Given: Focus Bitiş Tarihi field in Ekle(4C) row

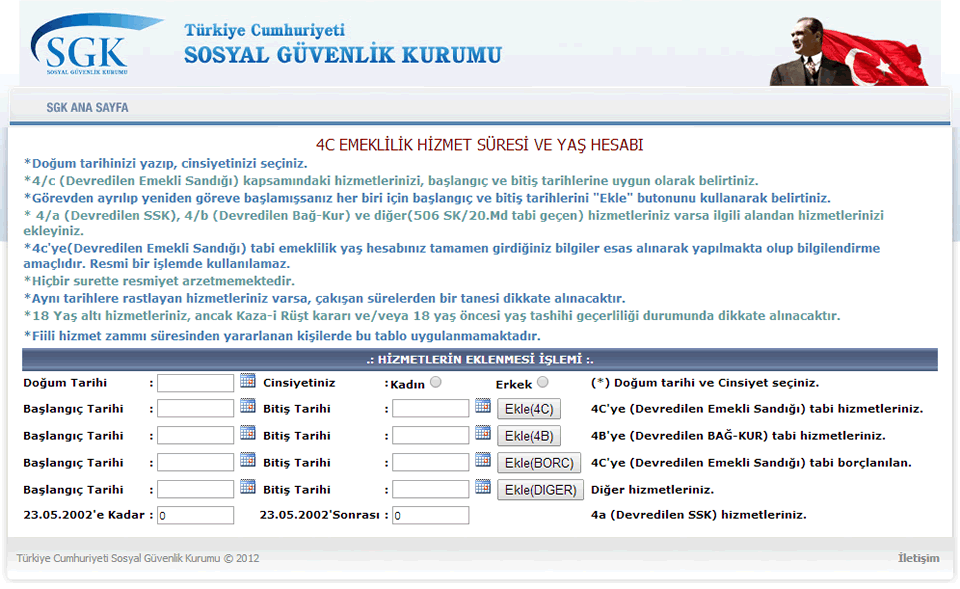Looking at the screenshot, I should [x=430, y=408].
